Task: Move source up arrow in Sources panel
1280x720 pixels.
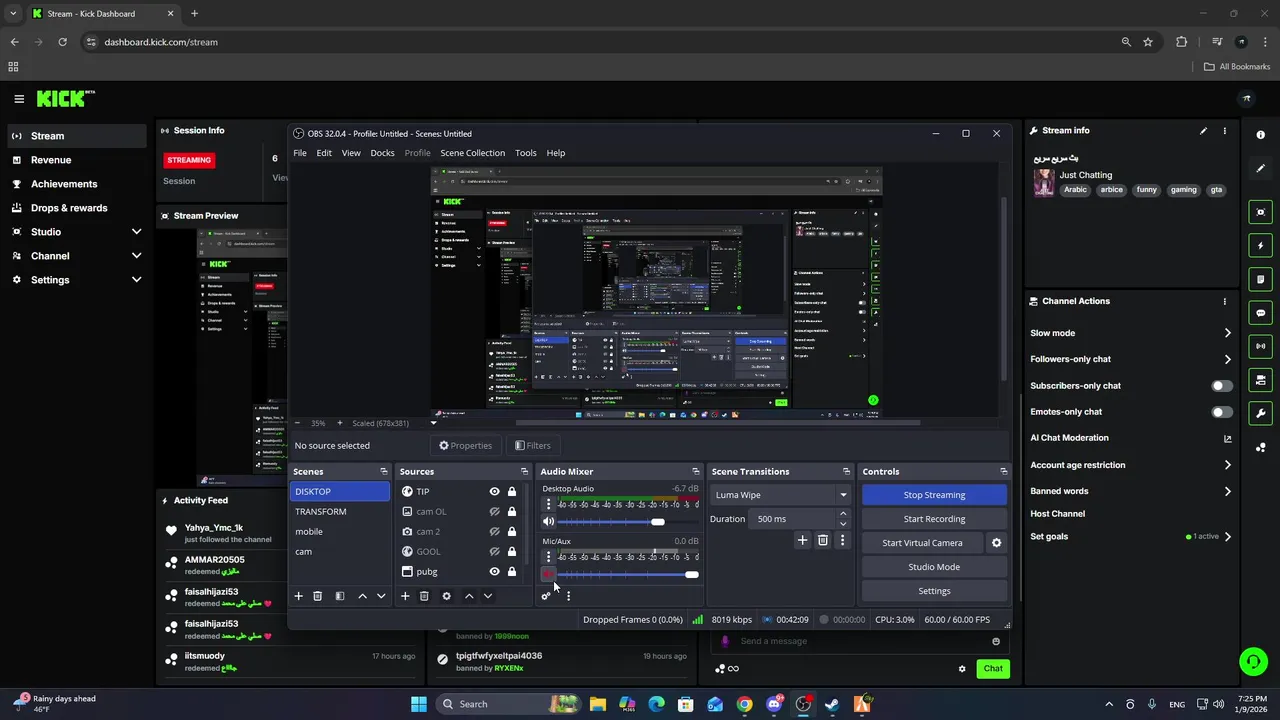Action: tap(469, 596)
